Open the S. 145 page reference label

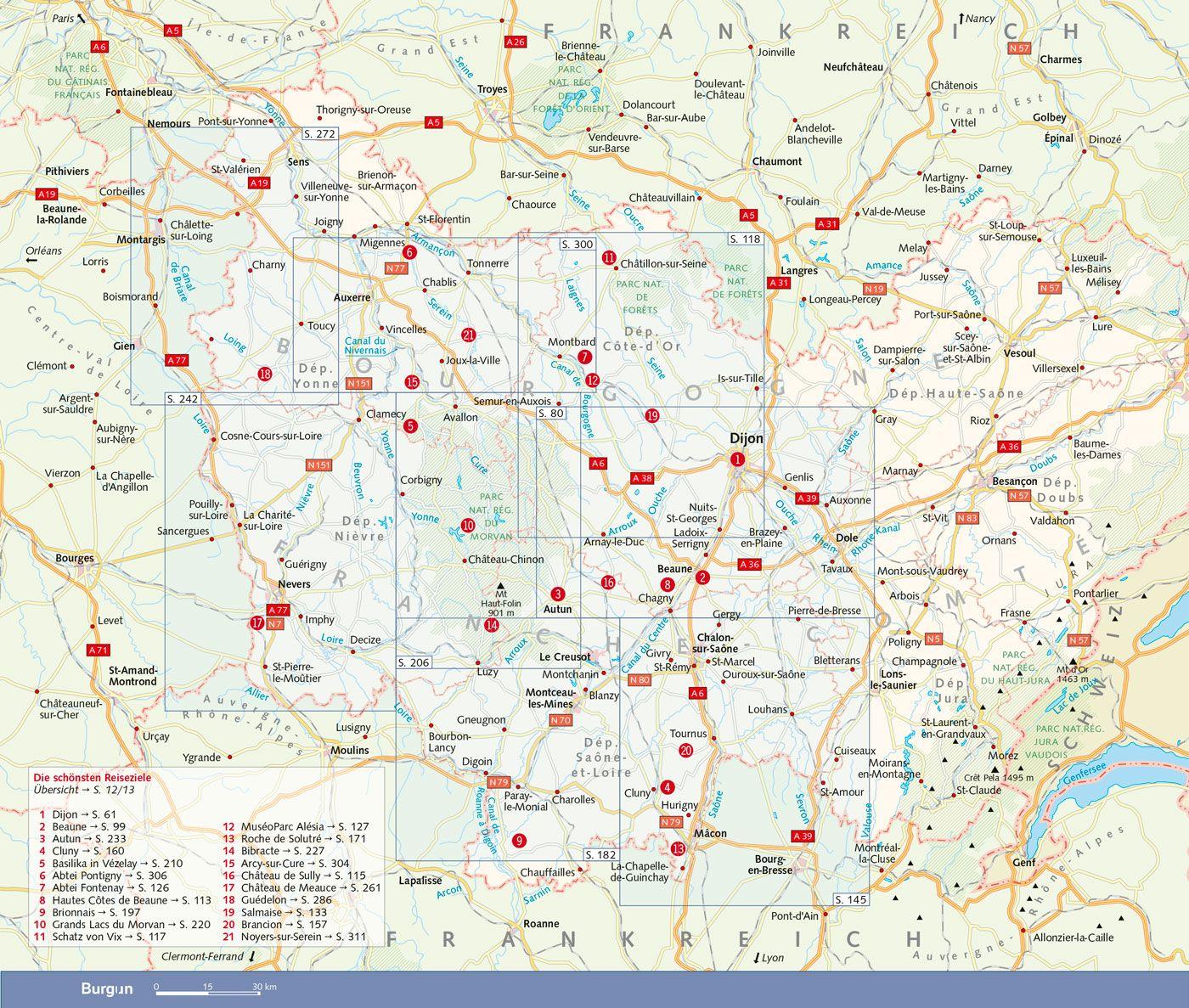(x=851, y=899)
